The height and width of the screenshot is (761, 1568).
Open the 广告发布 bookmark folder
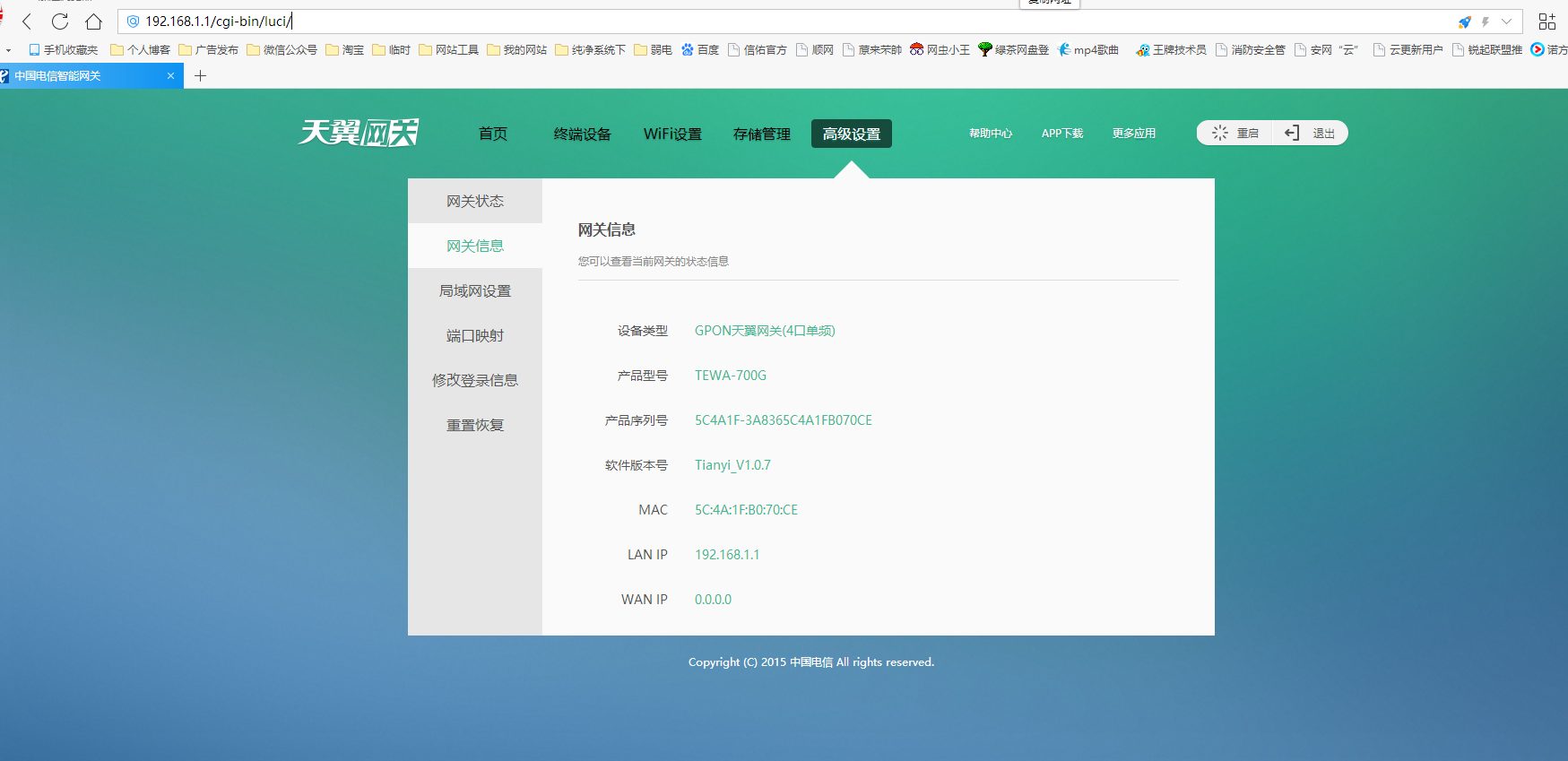209,50
